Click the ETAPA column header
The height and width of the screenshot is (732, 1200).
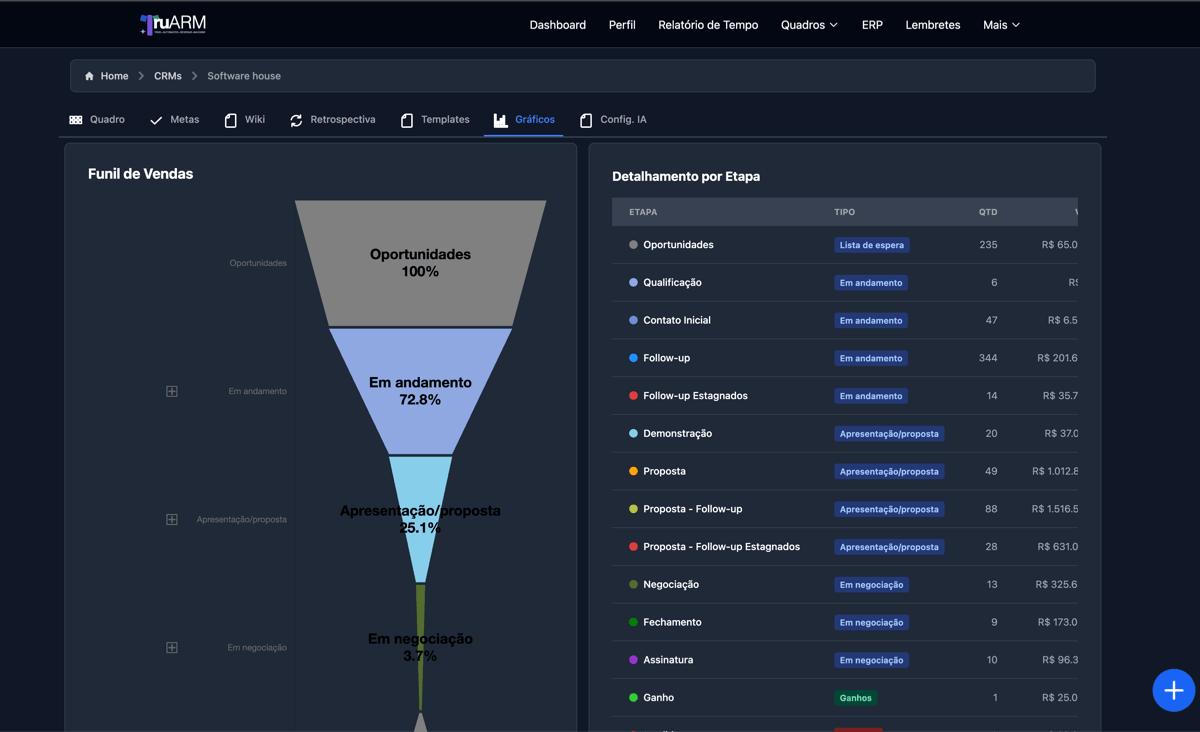point(643,212)
